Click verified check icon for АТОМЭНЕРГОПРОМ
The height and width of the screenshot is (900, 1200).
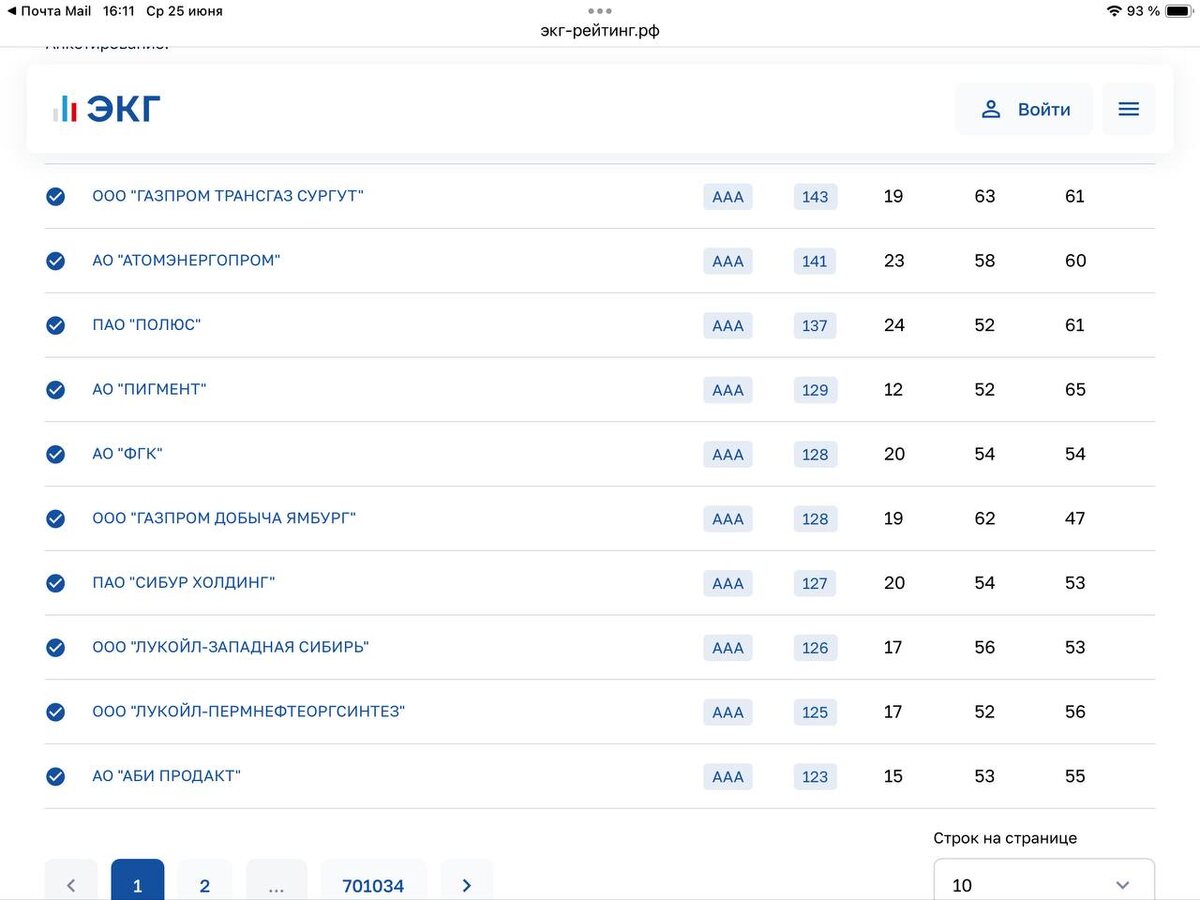click(x=56, y=261)
